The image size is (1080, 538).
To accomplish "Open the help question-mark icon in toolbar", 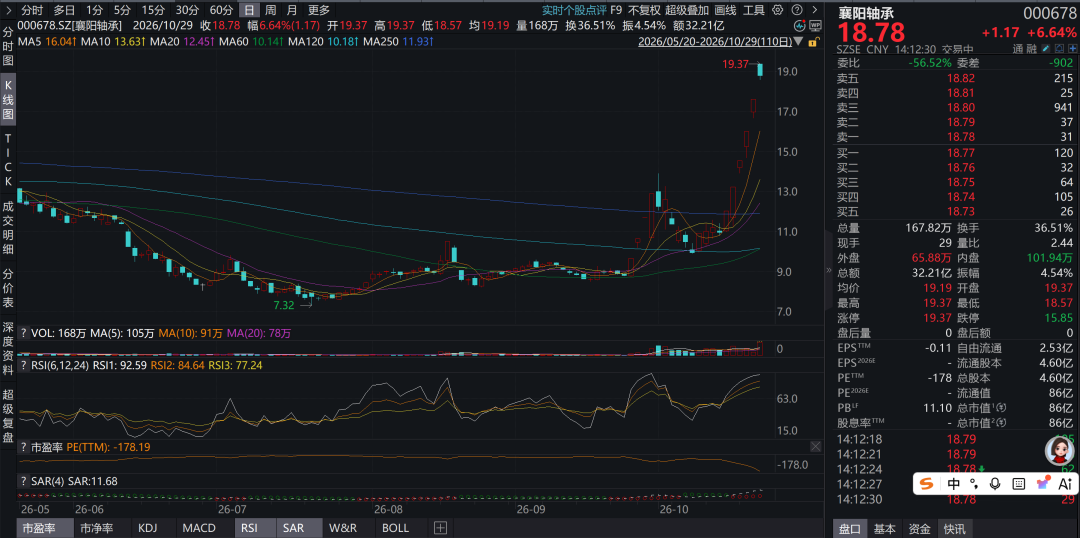I will (x=797, y=10).
